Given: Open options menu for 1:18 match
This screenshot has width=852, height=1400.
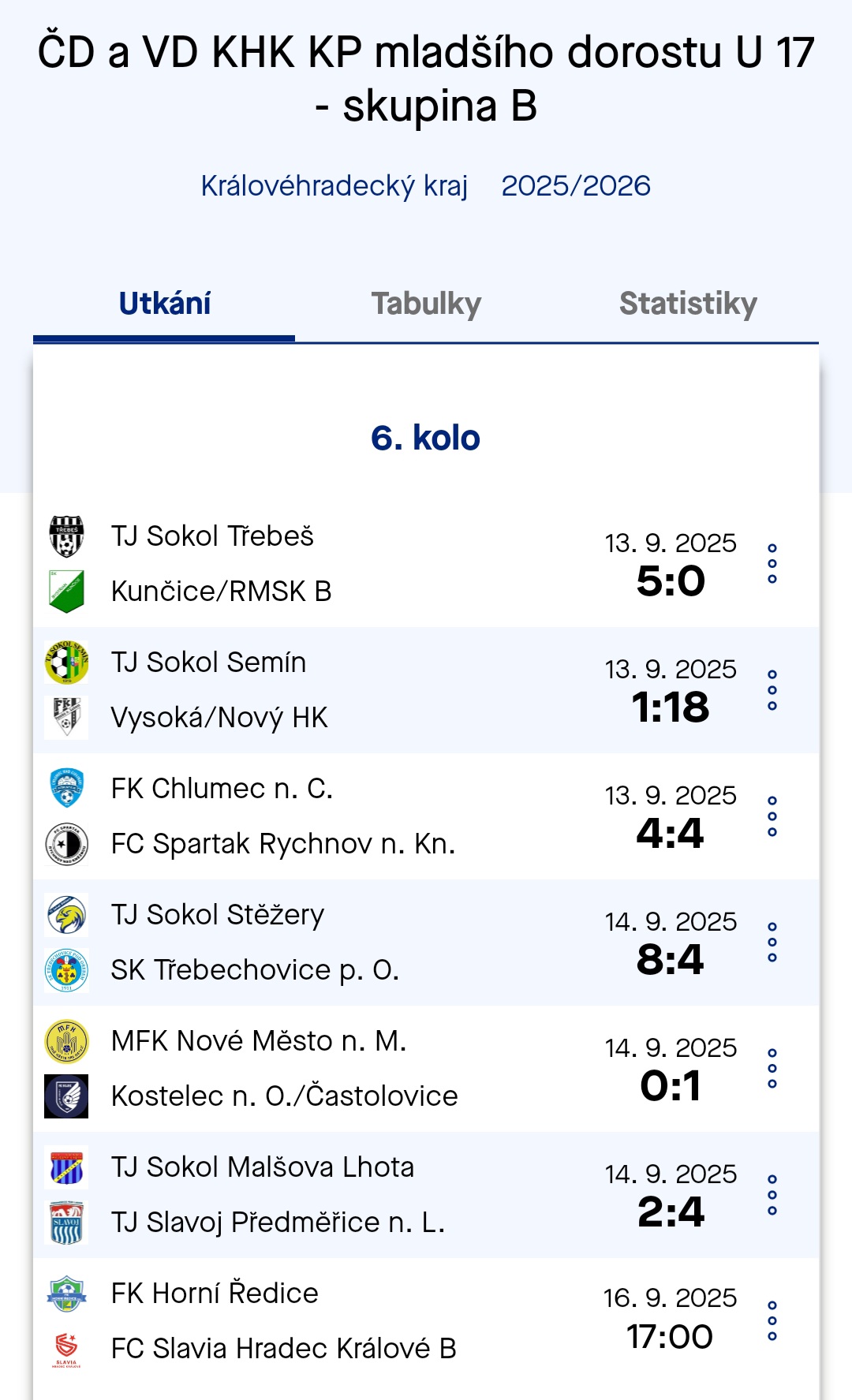Looking at the screenshot, I should click(x=772, y=690).
